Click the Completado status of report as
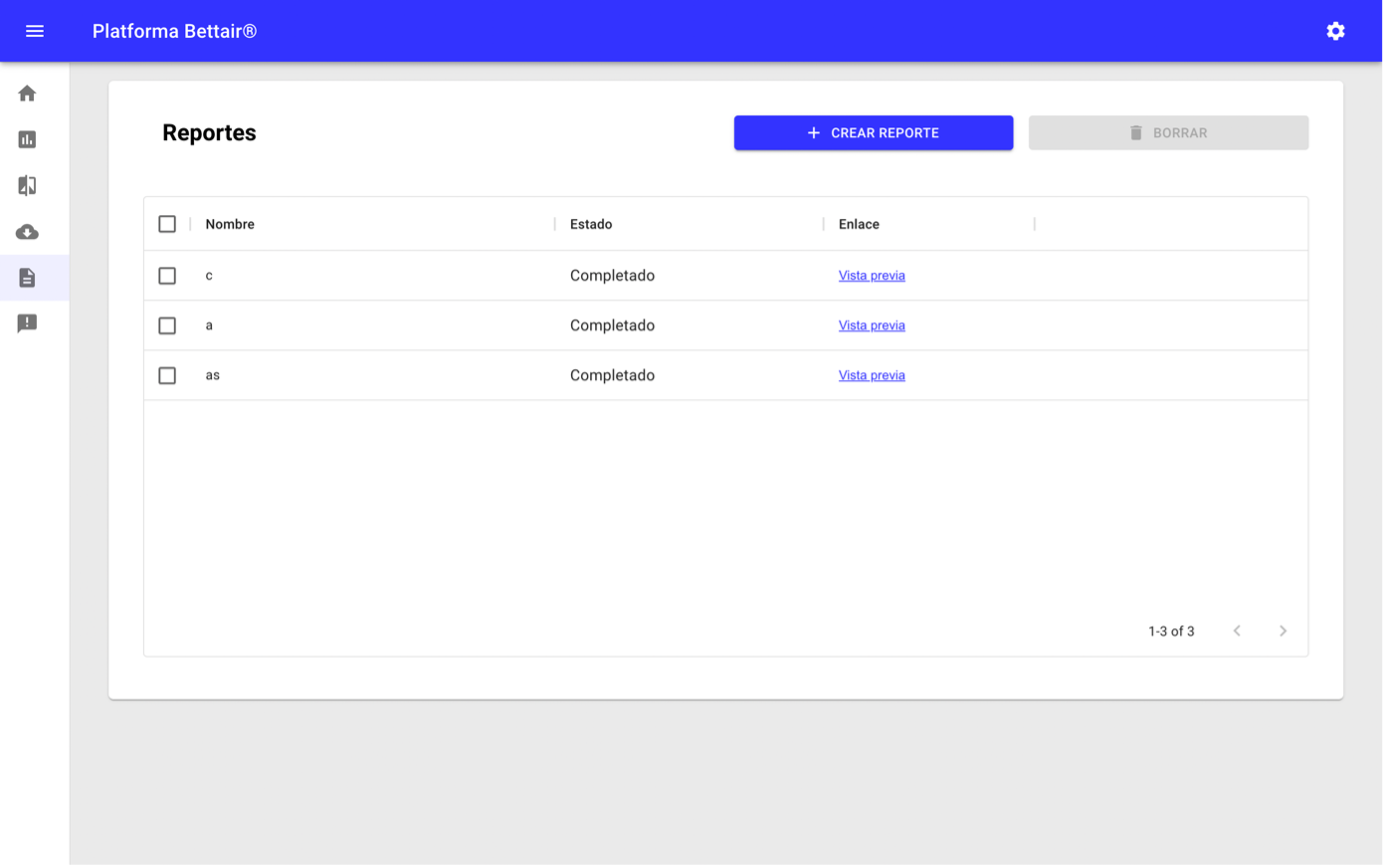Screen dimensions: 1387x867 pyautogui.click(x=614, y=376)
